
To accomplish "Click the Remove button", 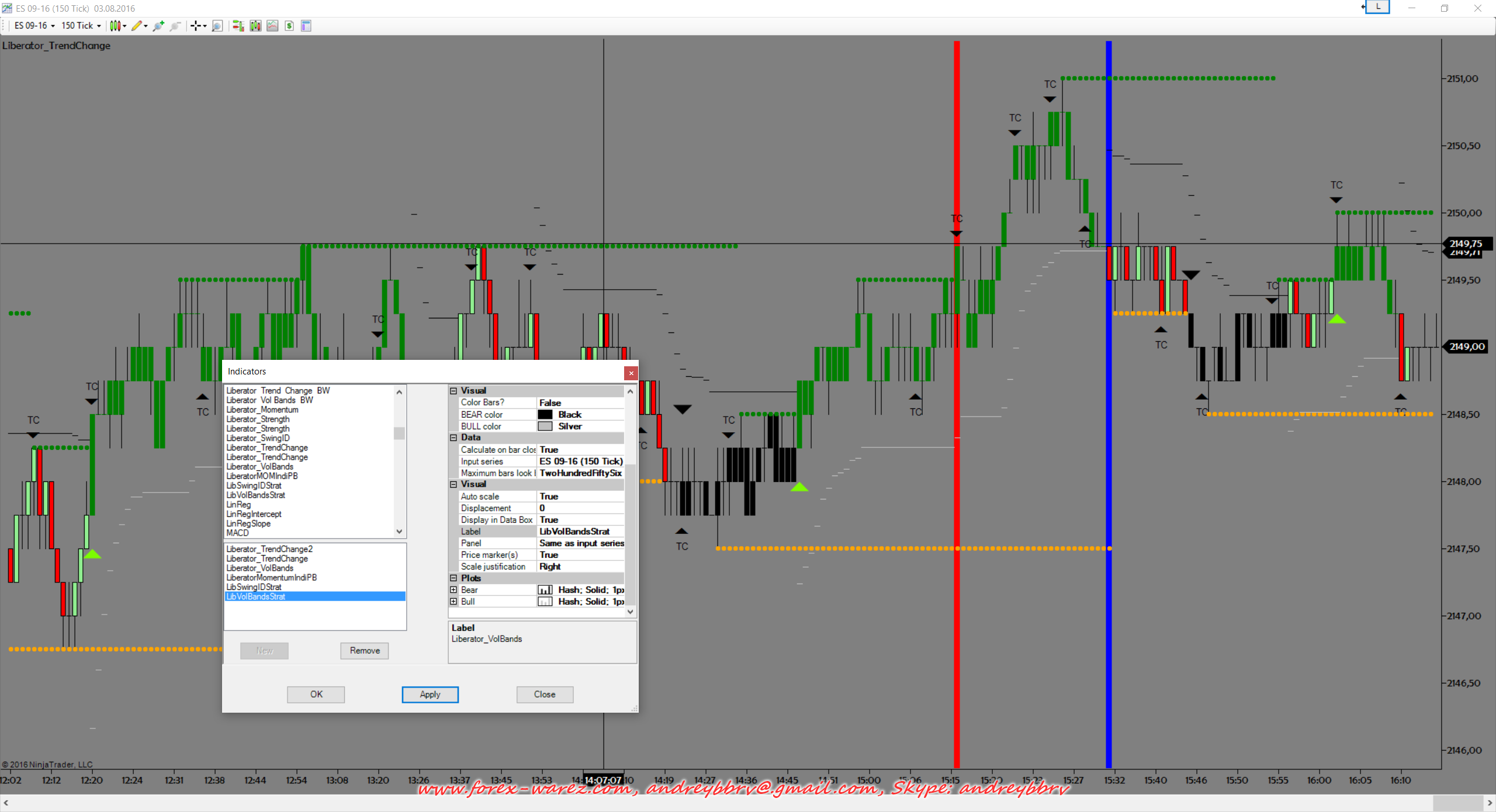I will click(365, 651).
